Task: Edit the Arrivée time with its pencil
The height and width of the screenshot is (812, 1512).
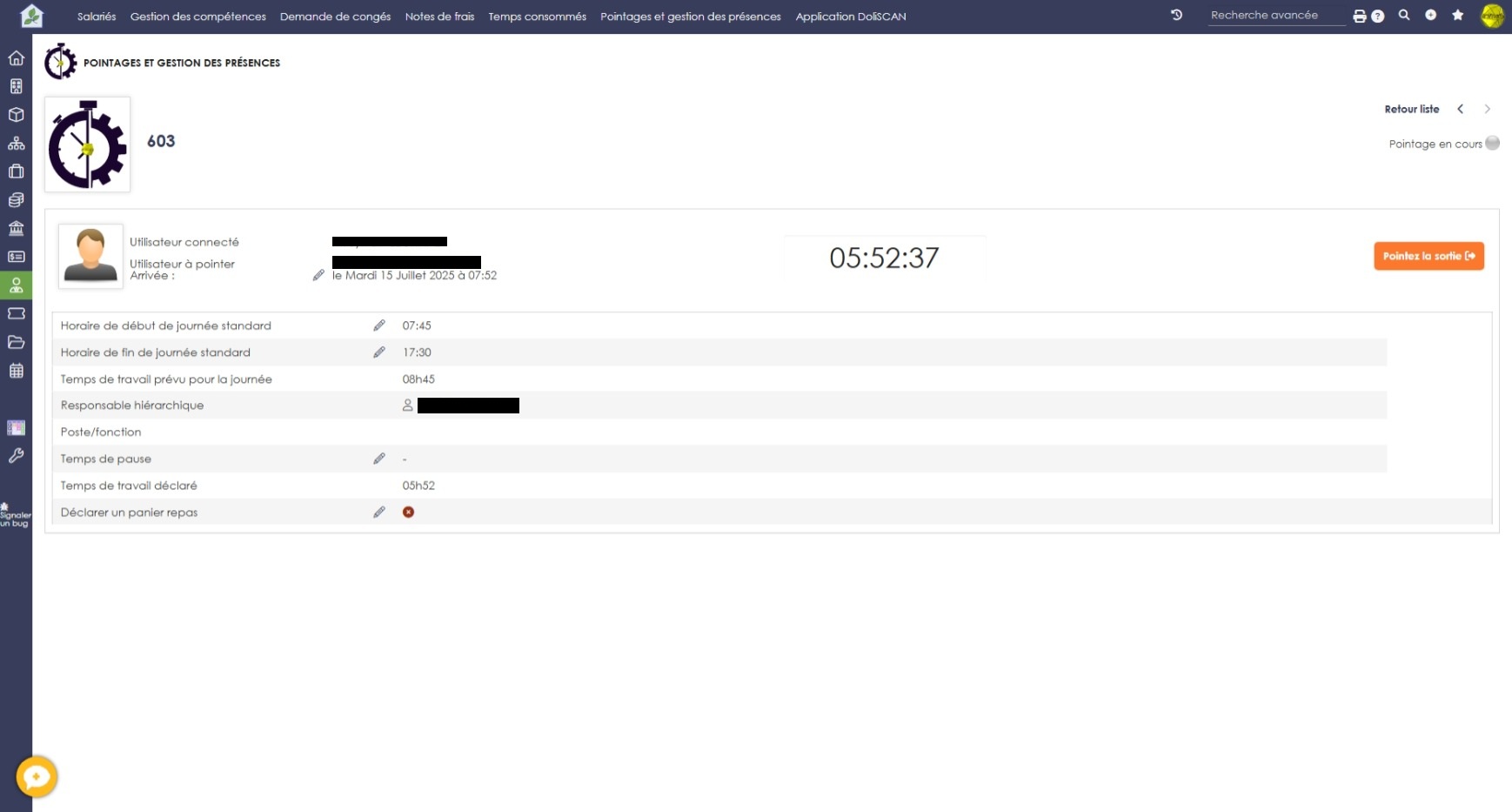Action: [x=318, y=275]
